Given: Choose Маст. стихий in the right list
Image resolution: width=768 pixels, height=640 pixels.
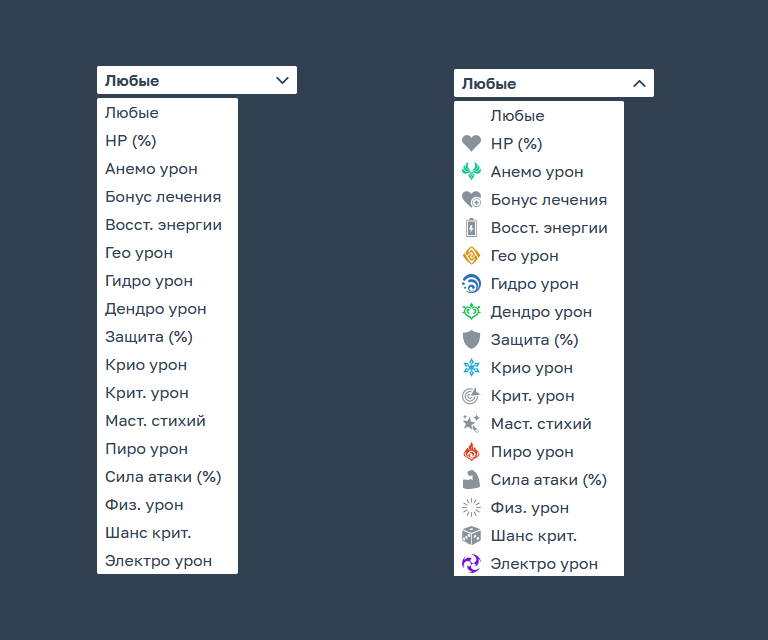Looking at the screenshot, I should pos(539,424).
